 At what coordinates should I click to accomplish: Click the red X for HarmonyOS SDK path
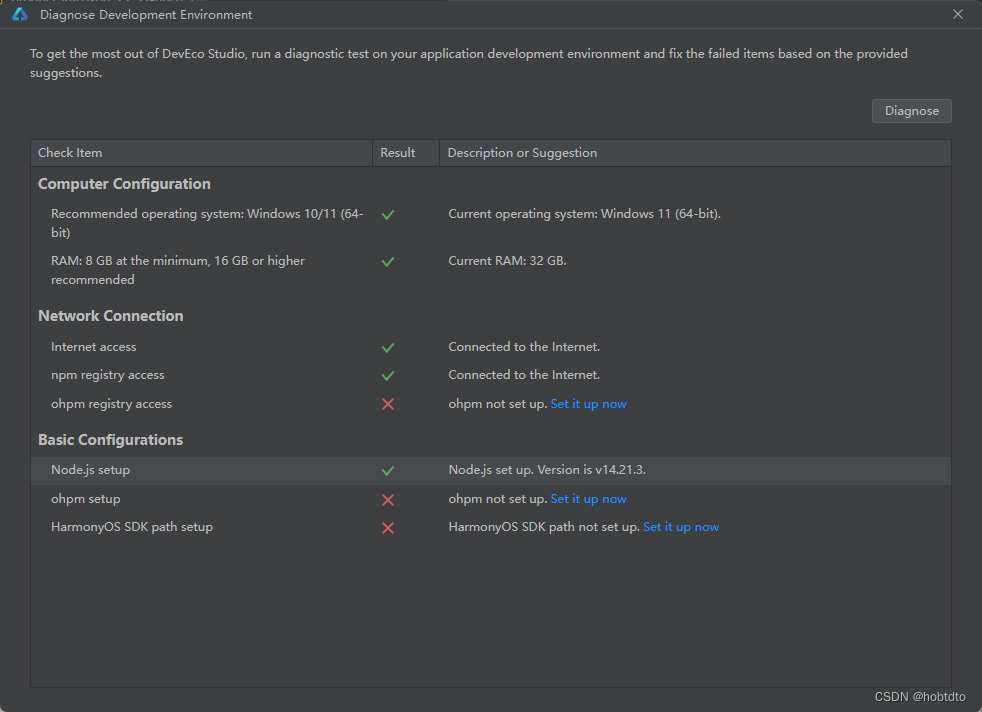(x=388, y=528)
